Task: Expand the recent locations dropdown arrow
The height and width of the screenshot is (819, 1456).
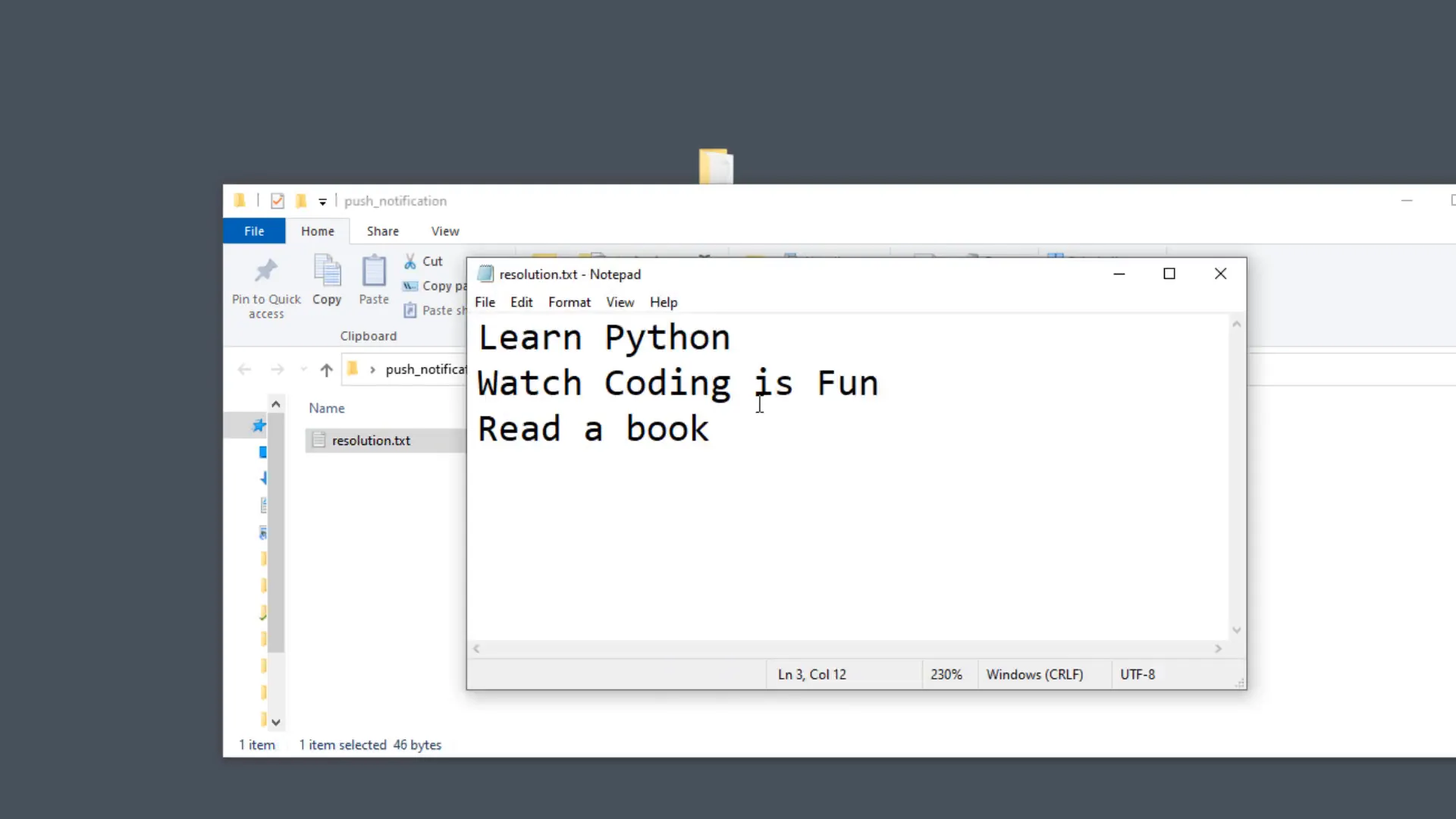Action: pos(303,370)
